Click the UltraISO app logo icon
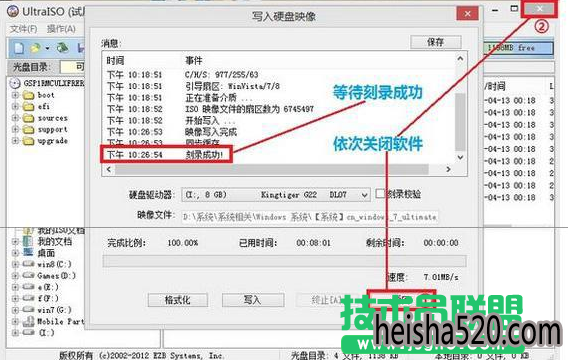The width and height of the screenshot is (568, 360). click(13, 11)
